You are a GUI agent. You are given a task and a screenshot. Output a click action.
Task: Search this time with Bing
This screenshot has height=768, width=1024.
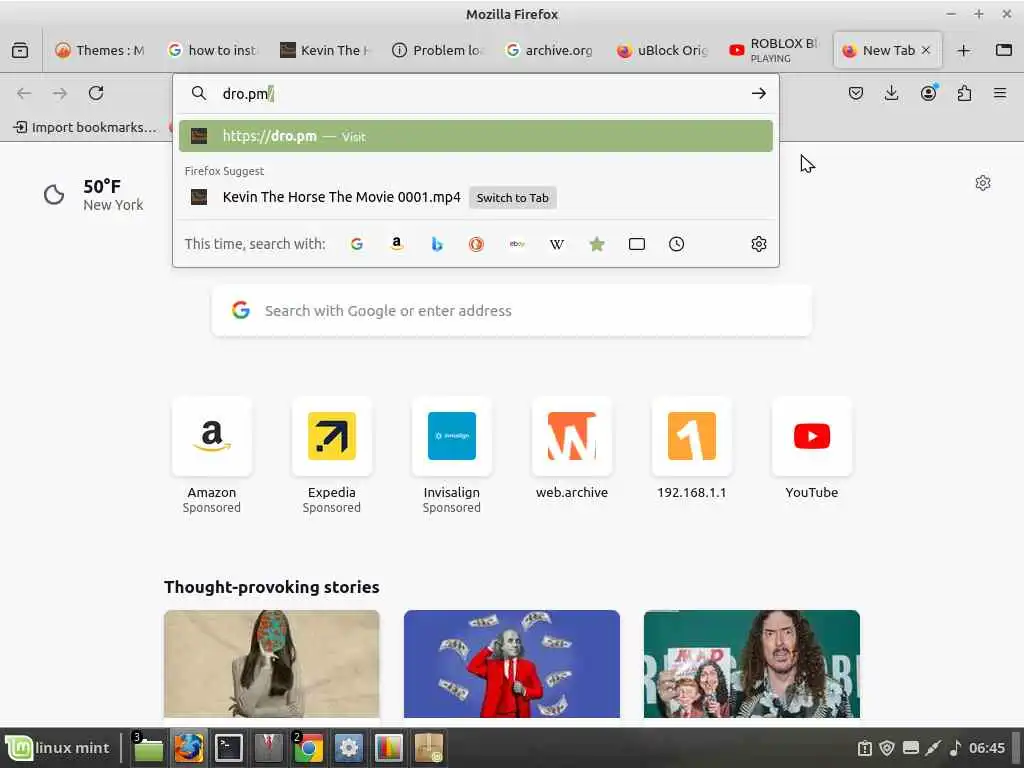pos(437,244)
